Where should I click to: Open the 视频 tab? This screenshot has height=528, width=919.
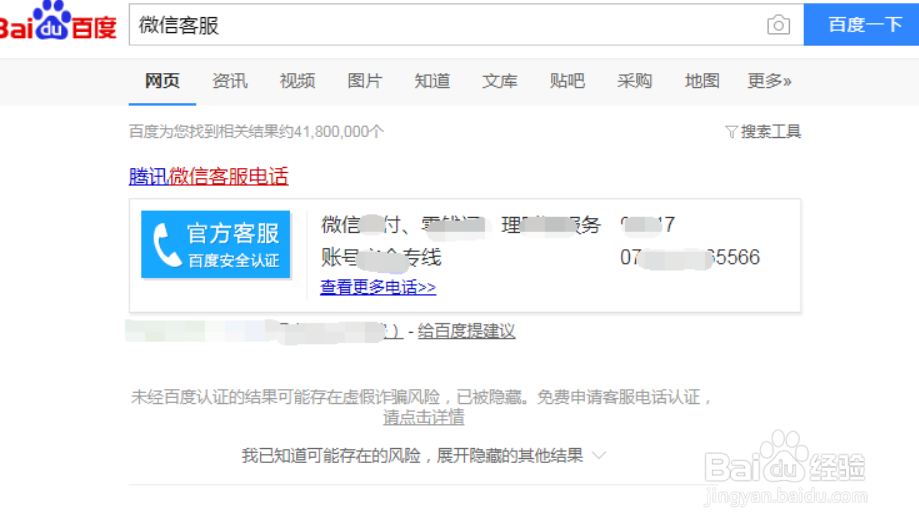click(x=297, y=81)
